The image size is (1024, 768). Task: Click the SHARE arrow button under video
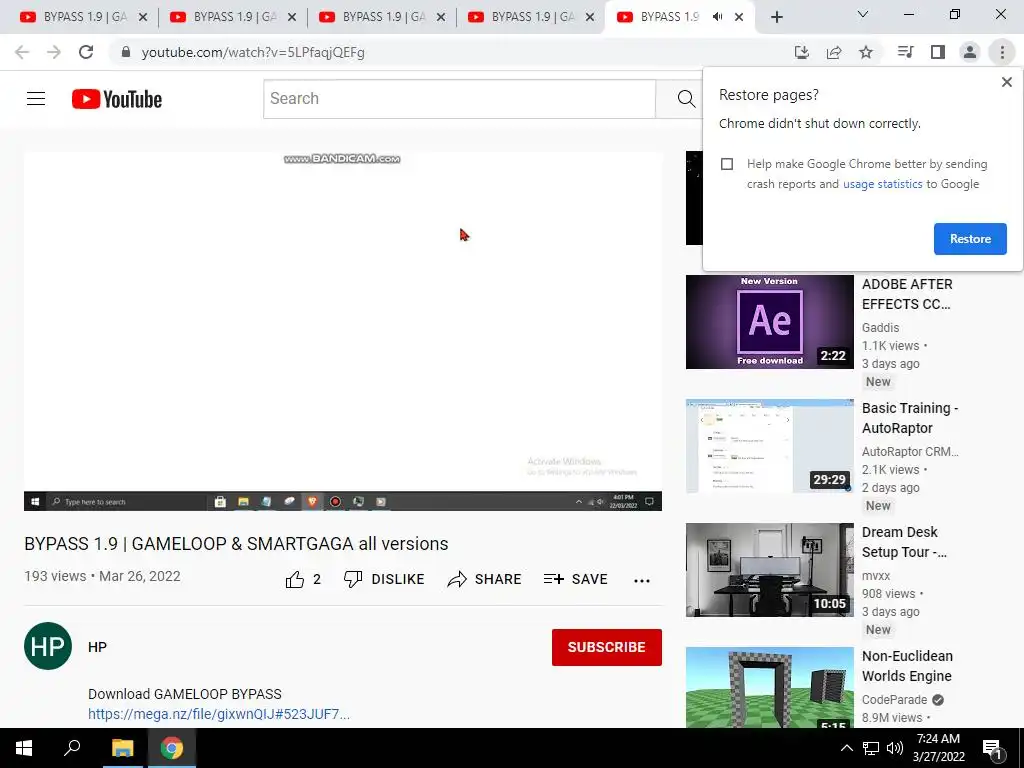click(x=484, y=579)
